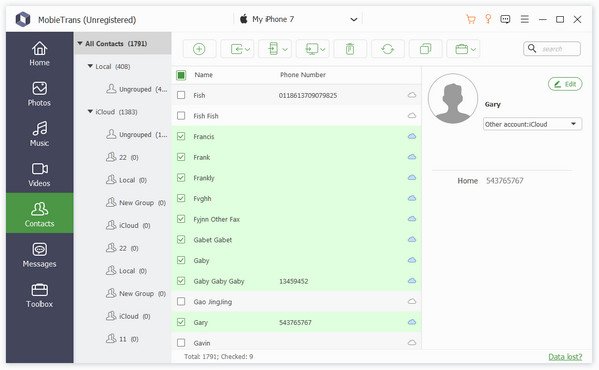The width and height of the screenshot is (599, 370).
Task: Click phone number 0118613709079825
Action: [x=308, y=95]
